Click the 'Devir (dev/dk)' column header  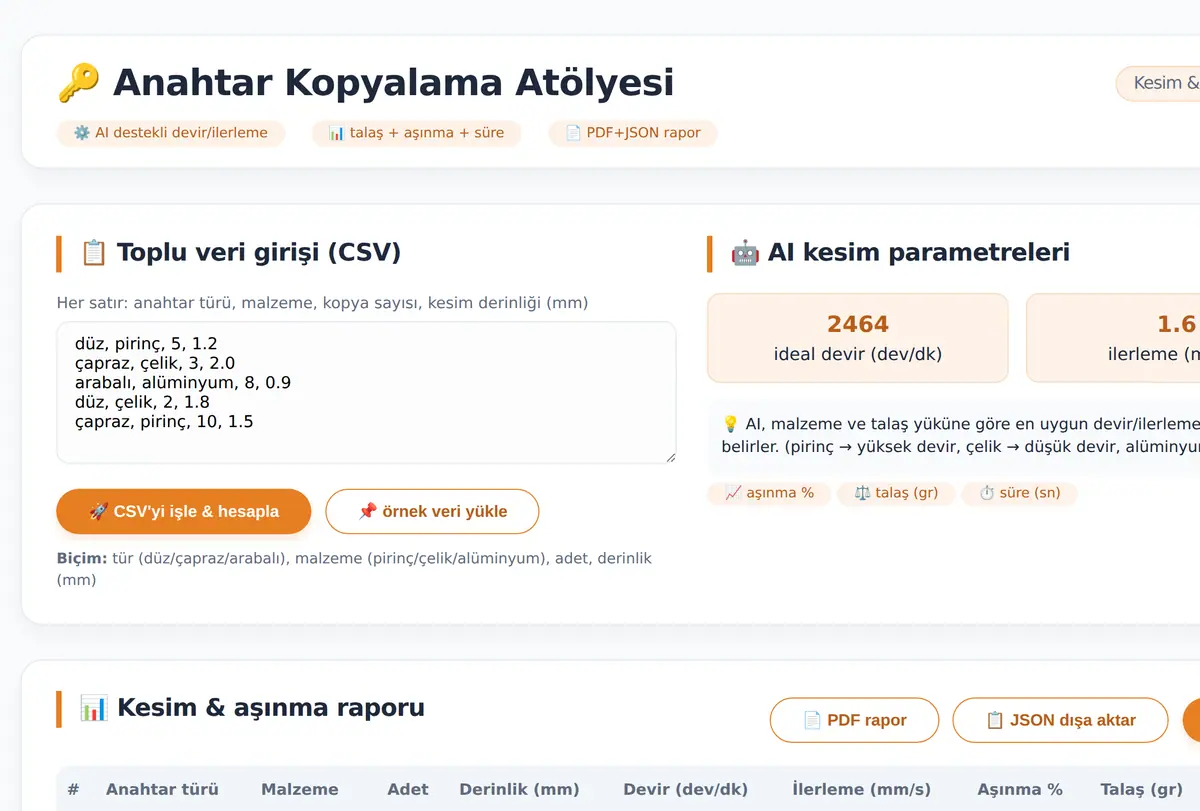coord(686,789)
